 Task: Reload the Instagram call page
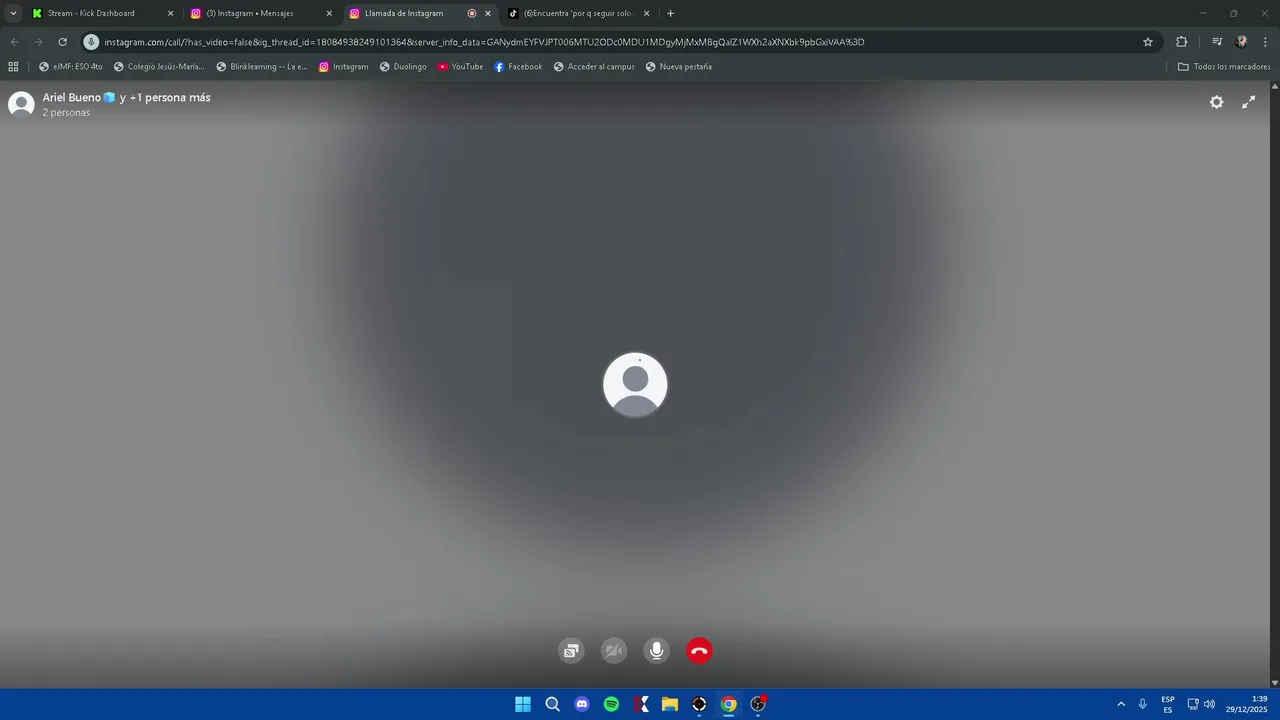click(x=62, y=42)
